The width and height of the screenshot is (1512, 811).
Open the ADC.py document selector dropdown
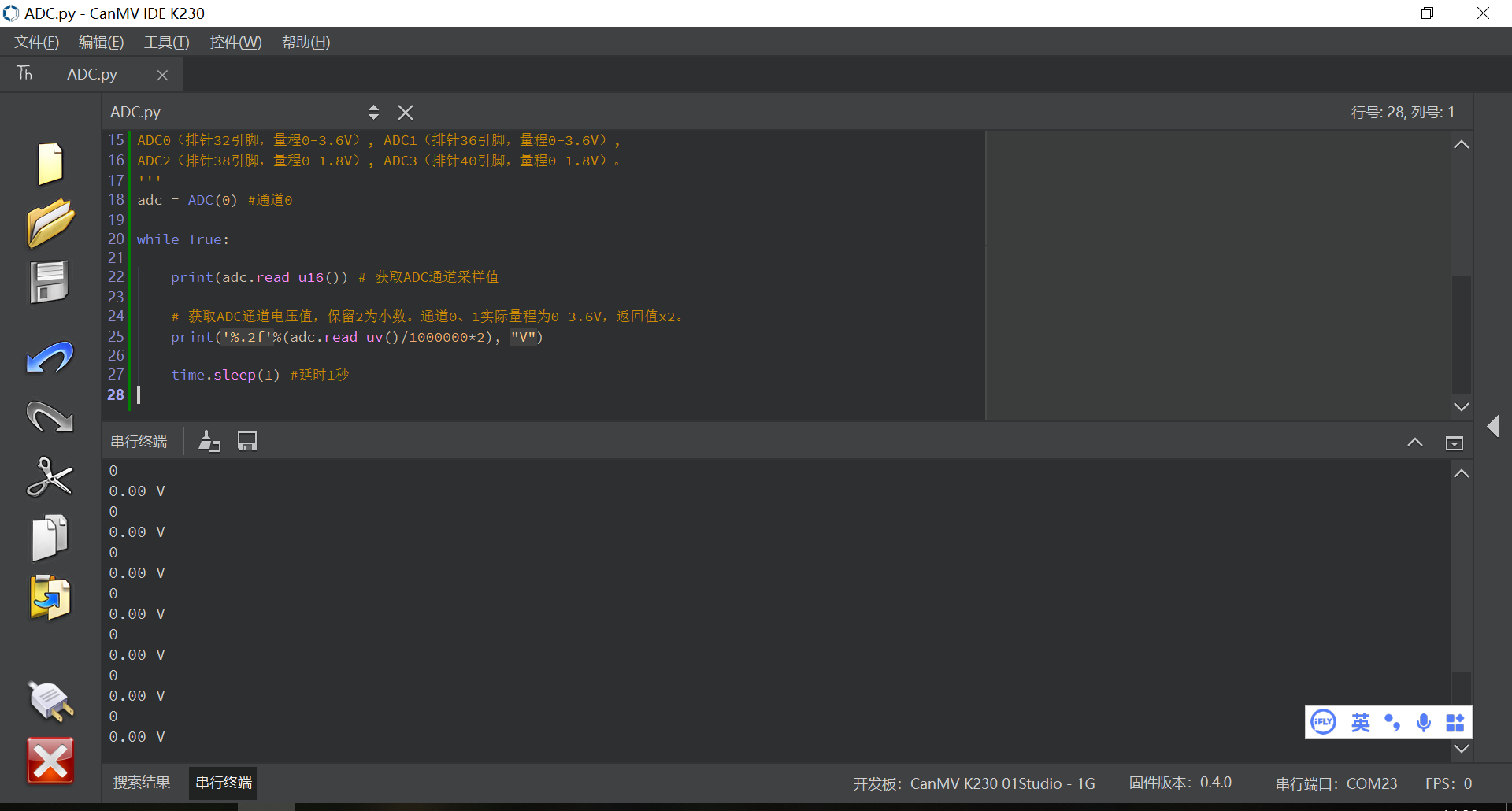[373, 113]
